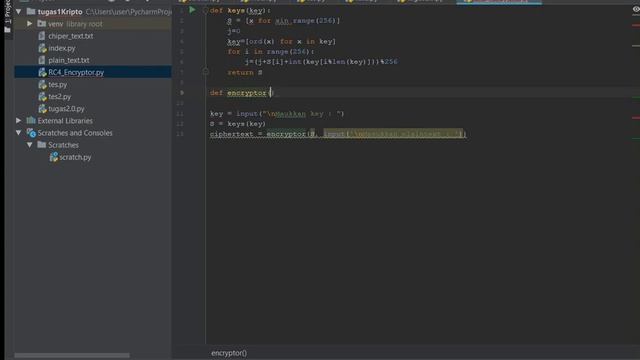The height and width of the screenshot is (360, 640).
Task: Open plain_text.txt file
Action: tap(69, 60)
